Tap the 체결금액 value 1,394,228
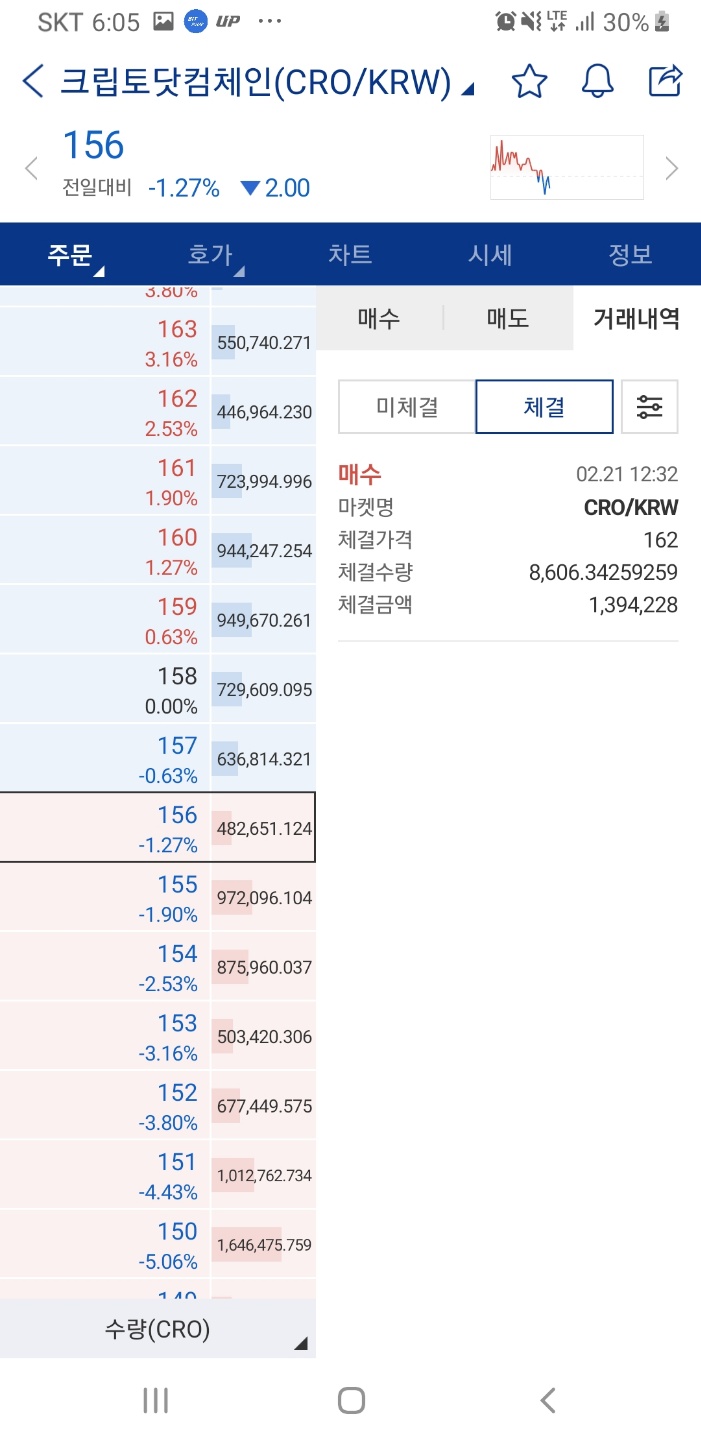This screenshot has width=701, height=1440. click(634, 605)
